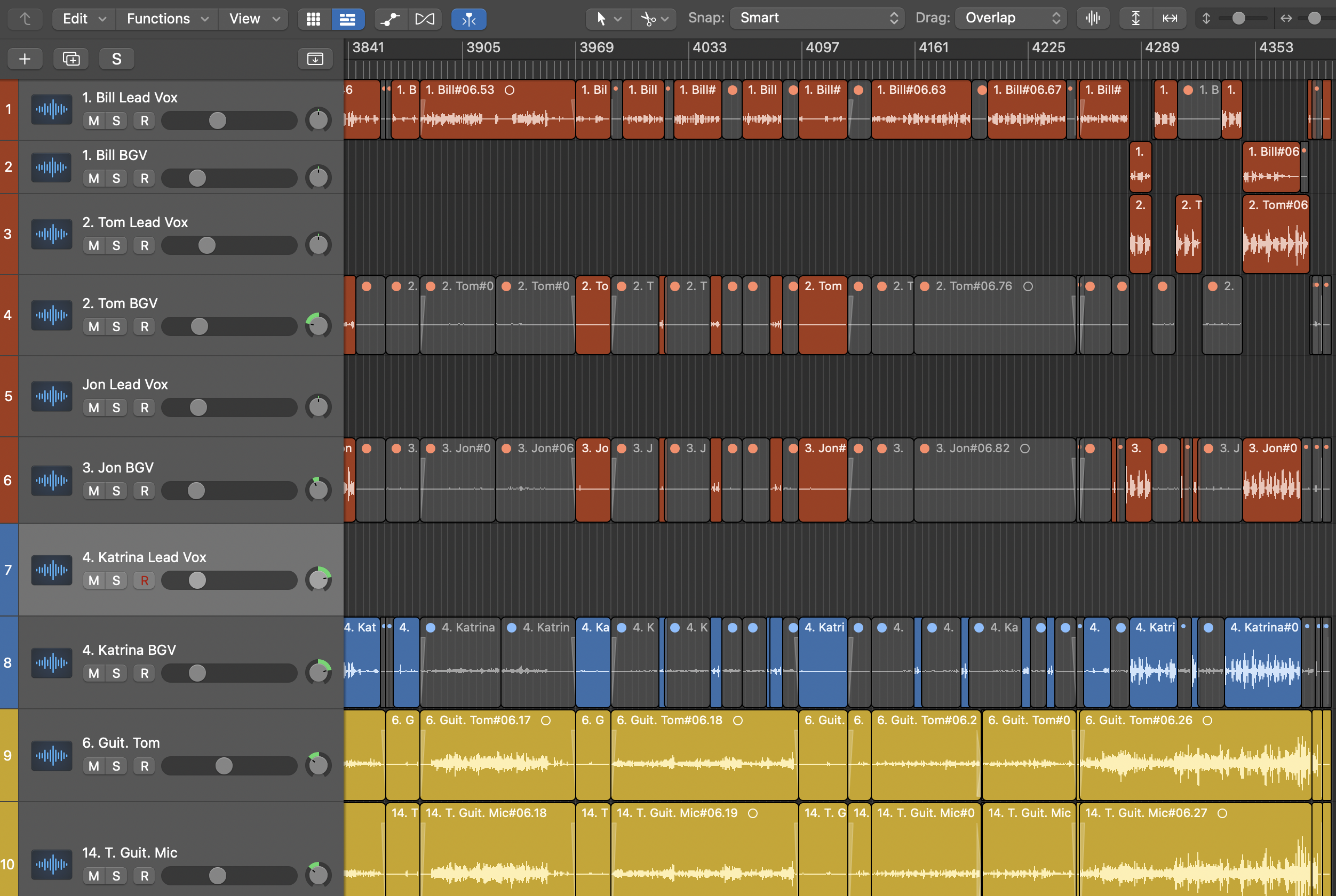Click the duplicate track icon

(x=71, y=59)
